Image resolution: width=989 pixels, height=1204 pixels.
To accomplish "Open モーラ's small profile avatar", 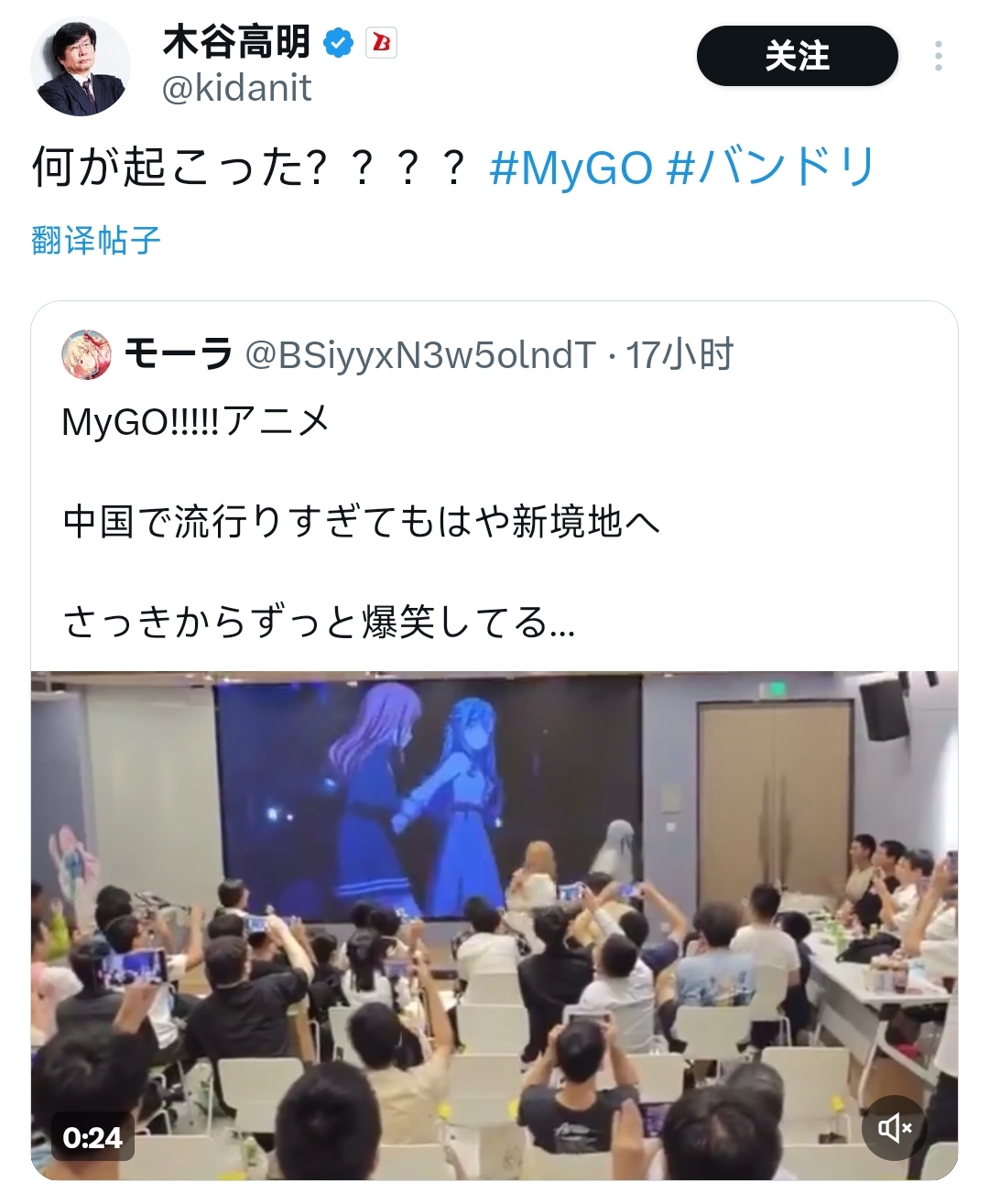I will tap(86, 355).
